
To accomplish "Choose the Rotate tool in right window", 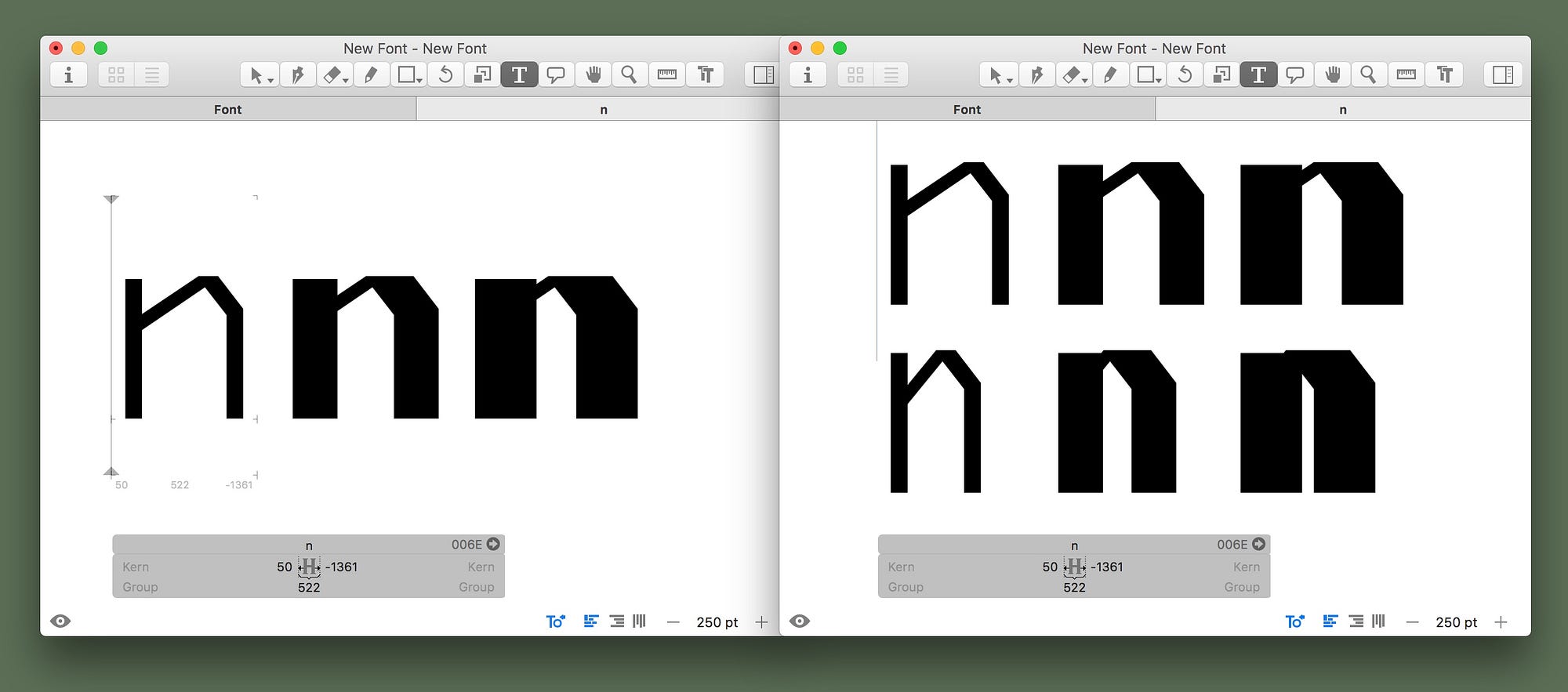I will [x=1185, y=74].
